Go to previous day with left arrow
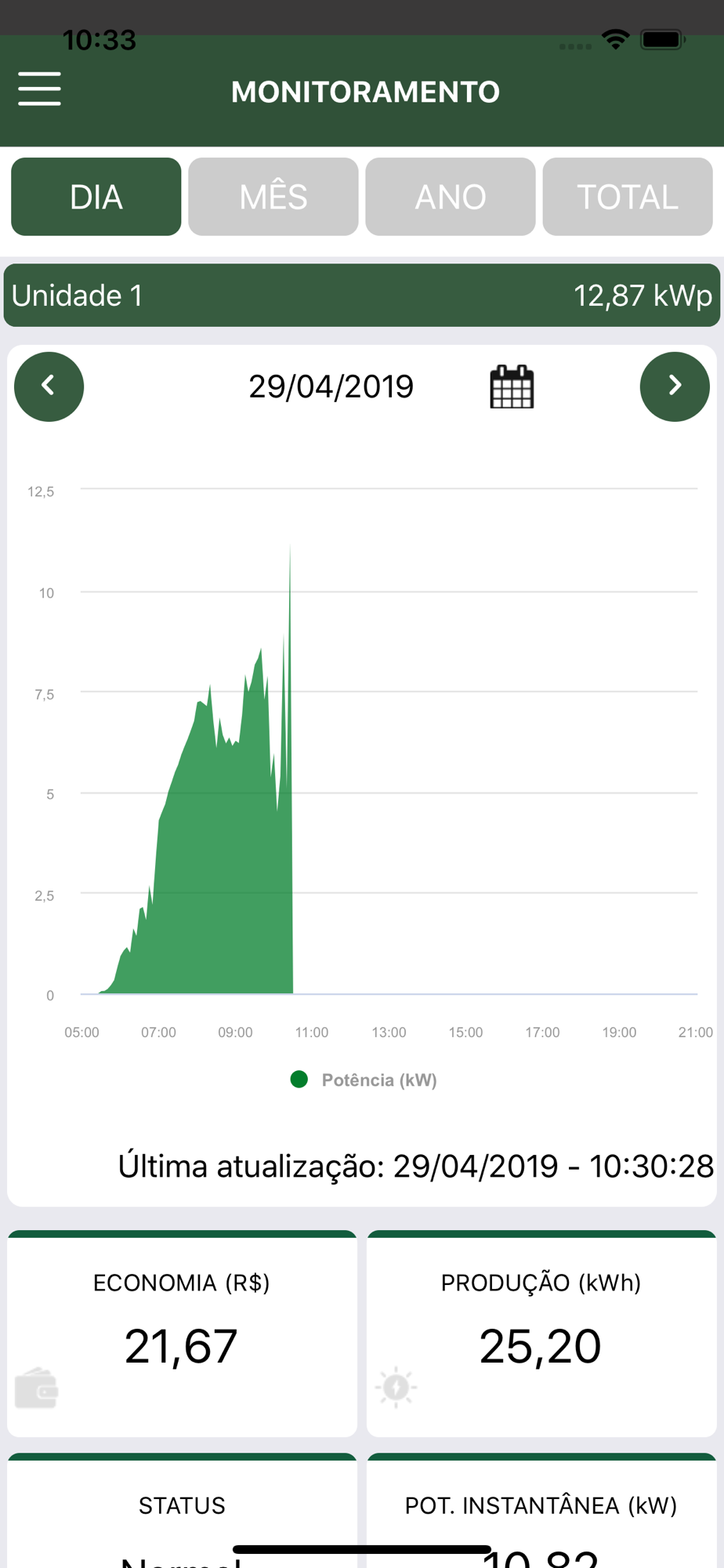Screen dimensions: 724x1568 click(x=49, y=387)
